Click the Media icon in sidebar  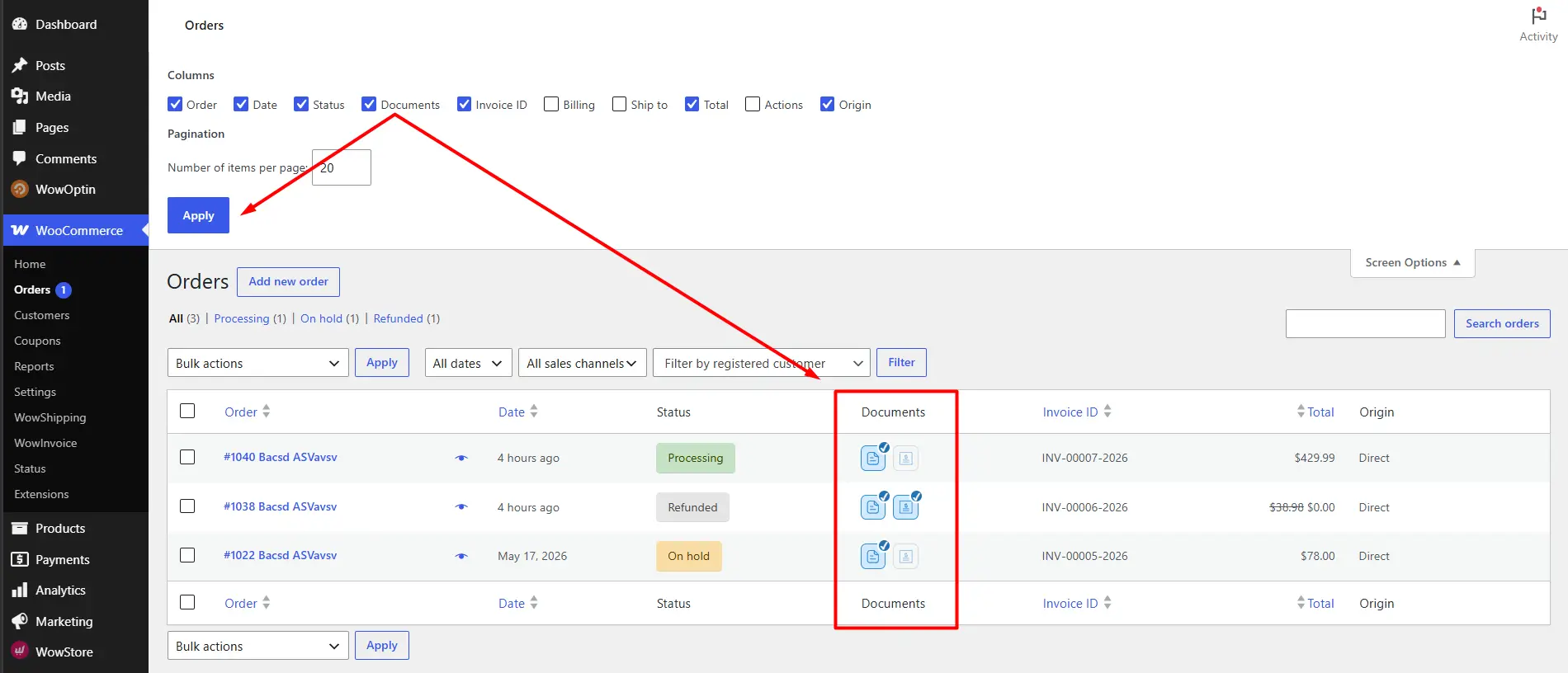tap(20, 96)
